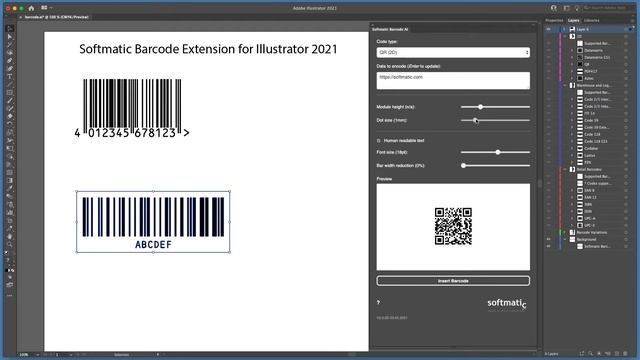This screenshot has width=640, height=360.
Task: Collapse the Warehouse and Log... group
Action: click(x=565, y=85)
